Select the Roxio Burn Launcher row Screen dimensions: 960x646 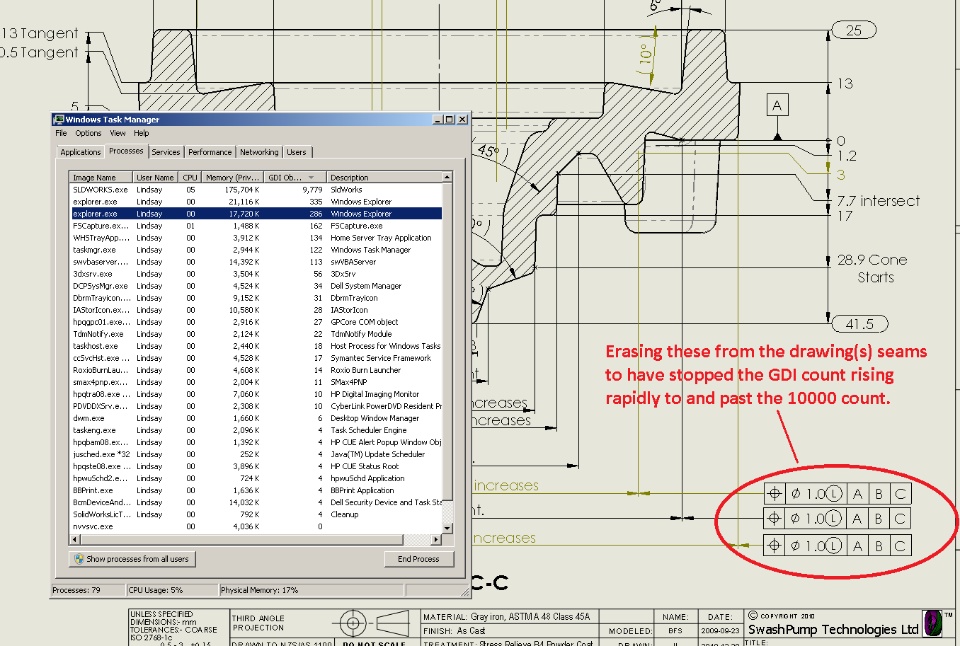click(x=255, y=370)
